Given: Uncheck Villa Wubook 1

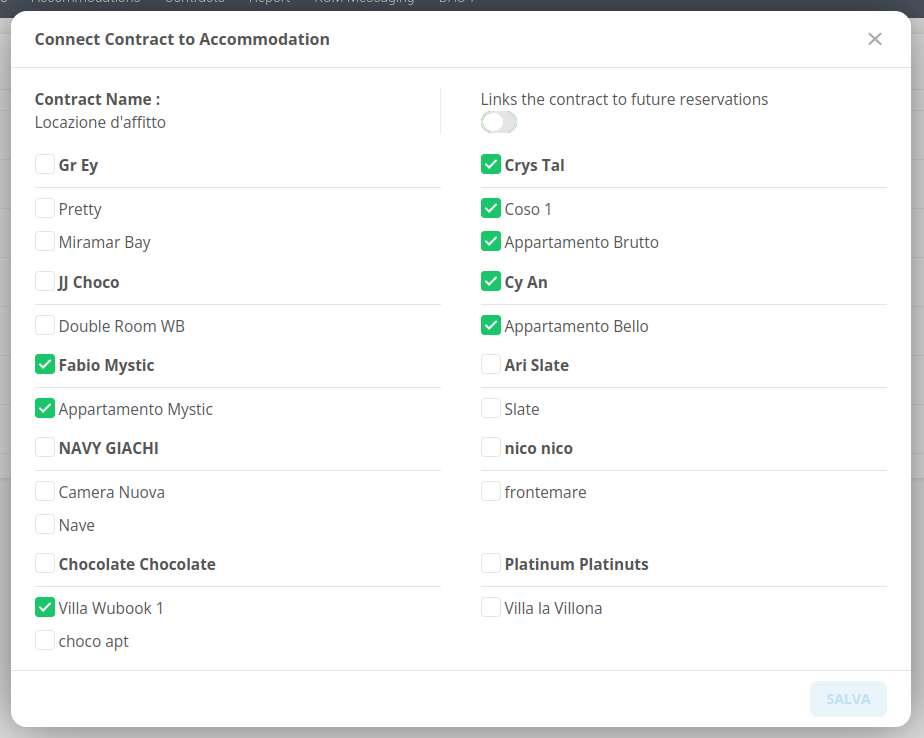Looking at the screenshot, I should coord(45,607).
